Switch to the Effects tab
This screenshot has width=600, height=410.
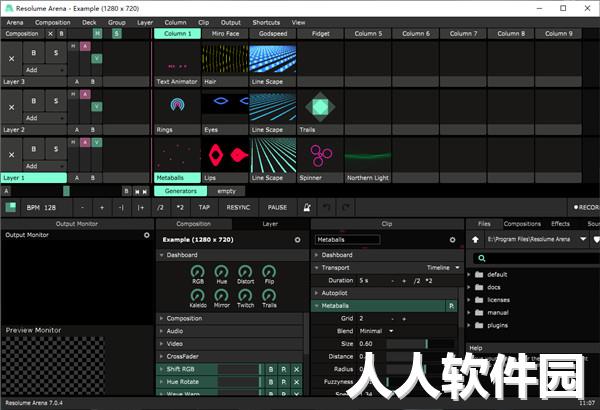tap(560, 224)
